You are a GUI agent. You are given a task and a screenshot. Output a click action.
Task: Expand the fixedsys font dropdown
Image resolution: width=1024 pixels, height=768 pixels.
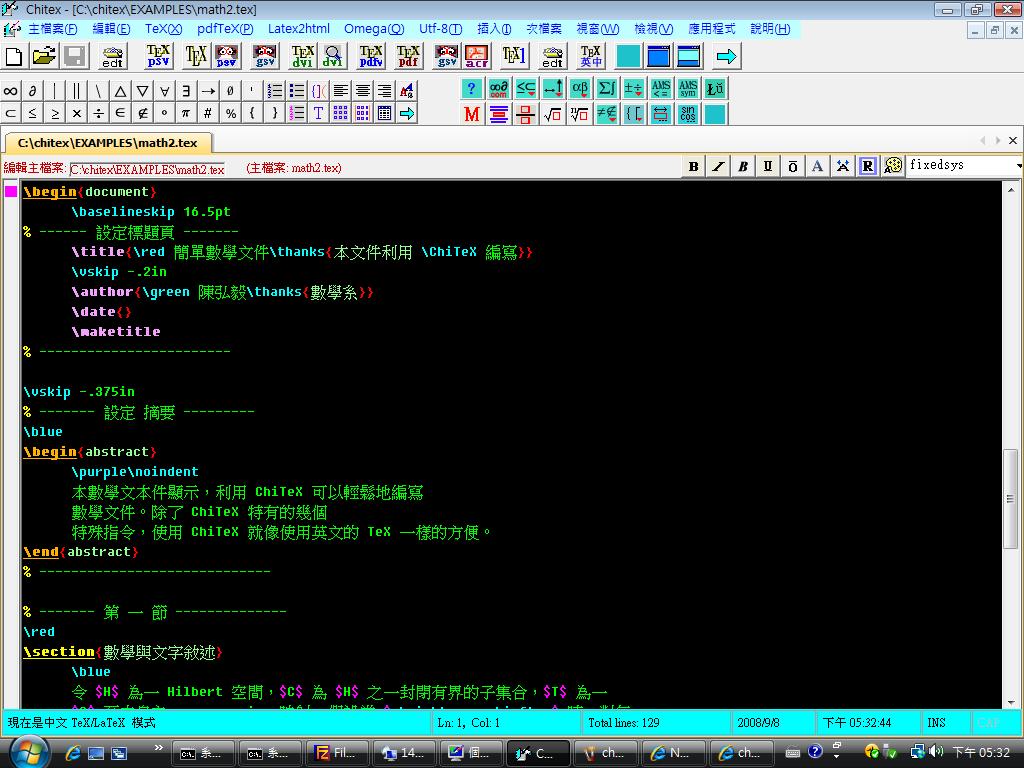pos(1018,166)
